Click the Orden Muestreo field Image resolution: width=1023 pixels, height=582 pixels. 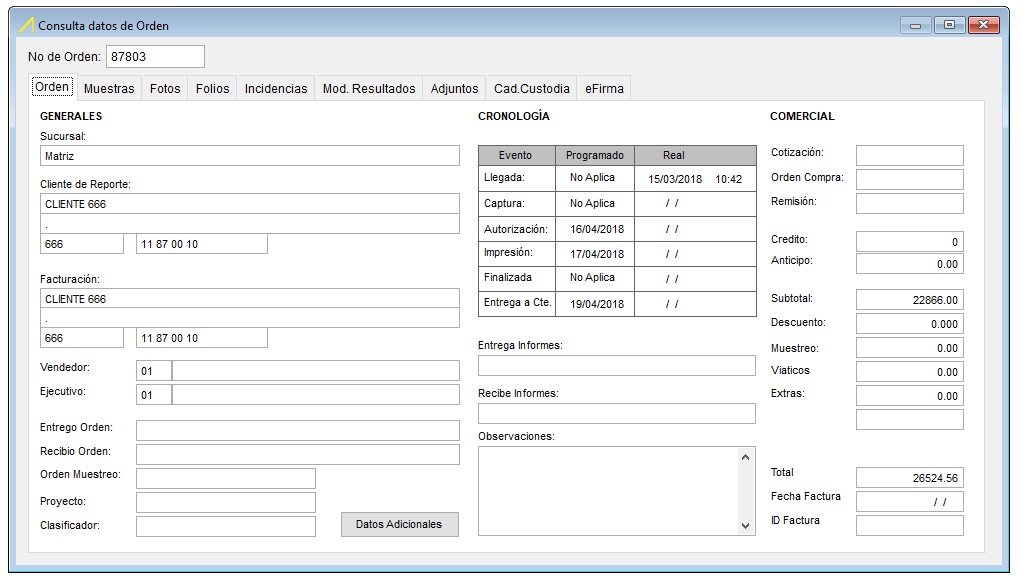coord(226,478)
